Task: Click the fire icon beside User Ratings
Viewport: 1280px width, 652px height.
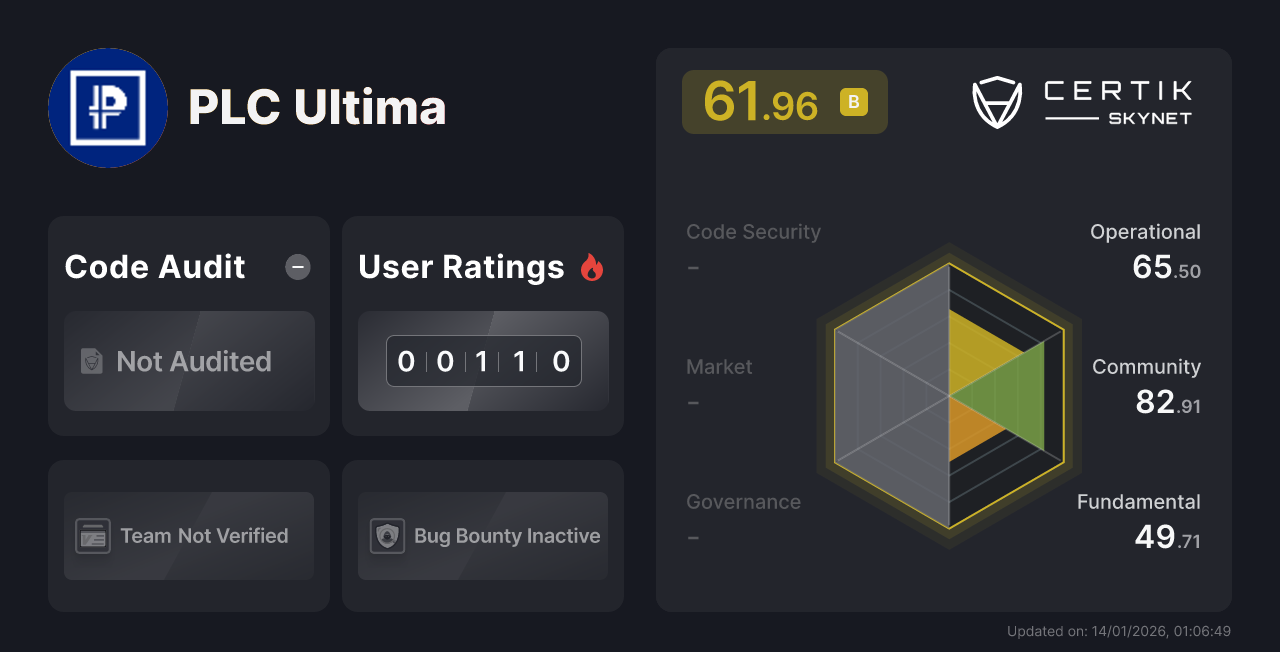Action: click(x=591, y=266)
